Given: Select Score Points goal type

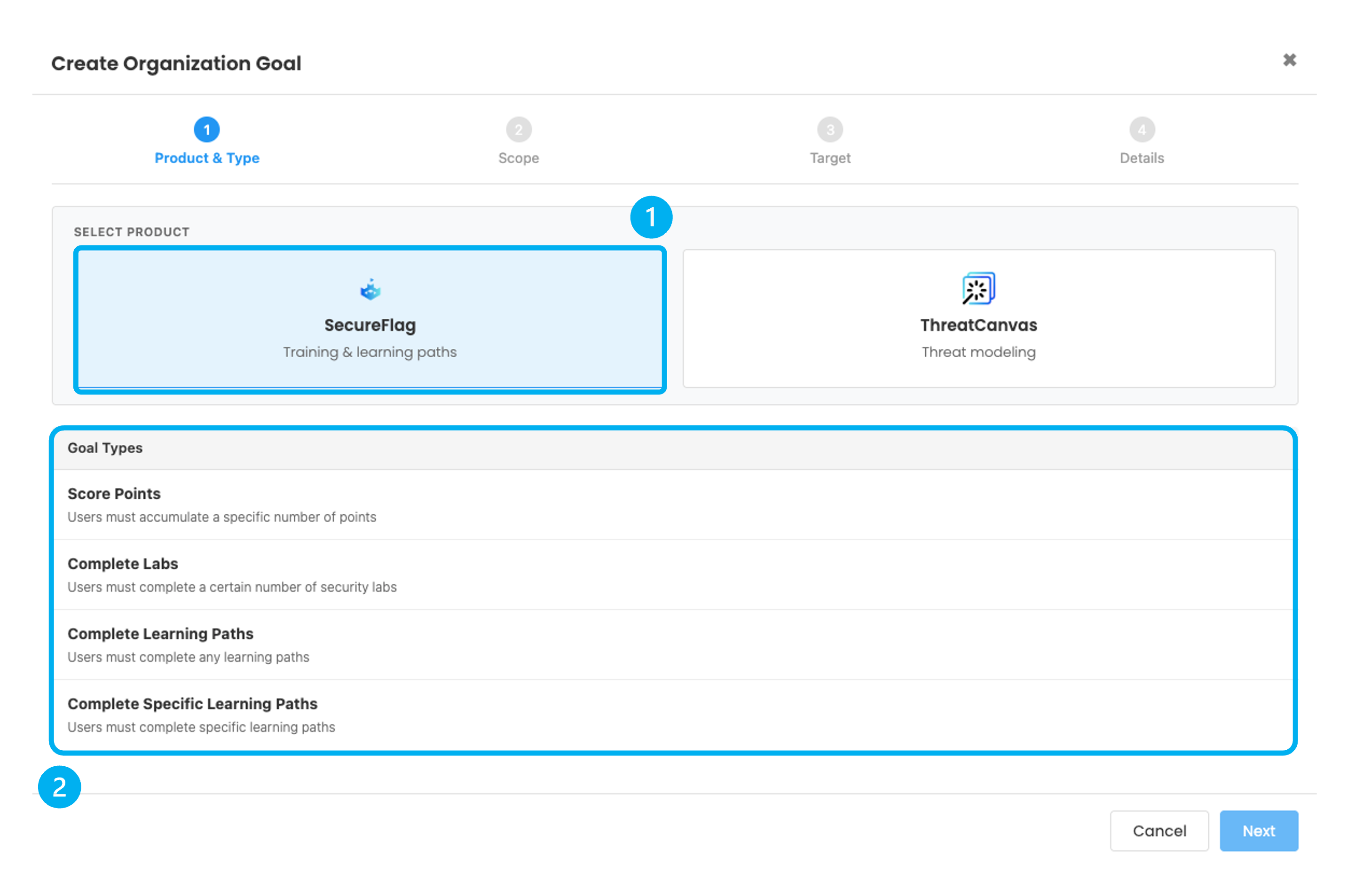Looking at the screenshot, I should click(673, 504).
